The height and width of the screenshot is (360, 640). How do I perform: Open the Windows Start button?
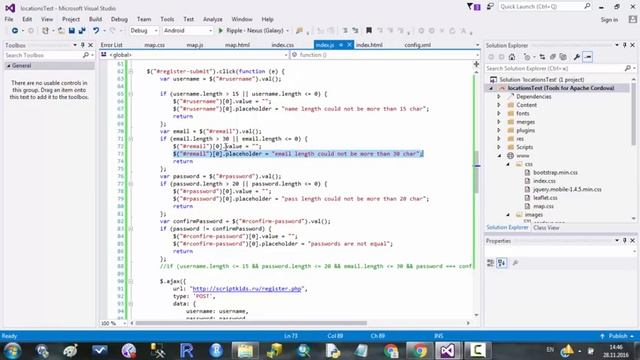12,351
